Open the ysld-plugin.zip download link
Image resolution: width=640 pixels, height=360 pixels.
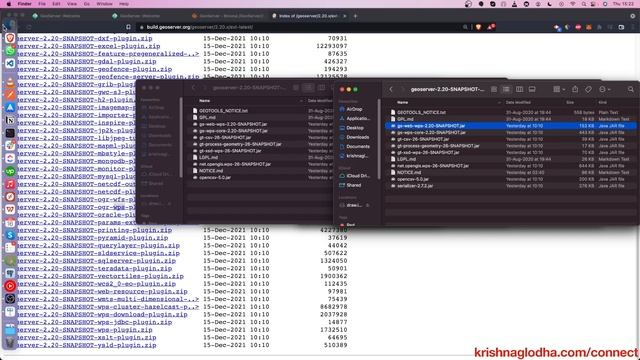tap(86, 345)
